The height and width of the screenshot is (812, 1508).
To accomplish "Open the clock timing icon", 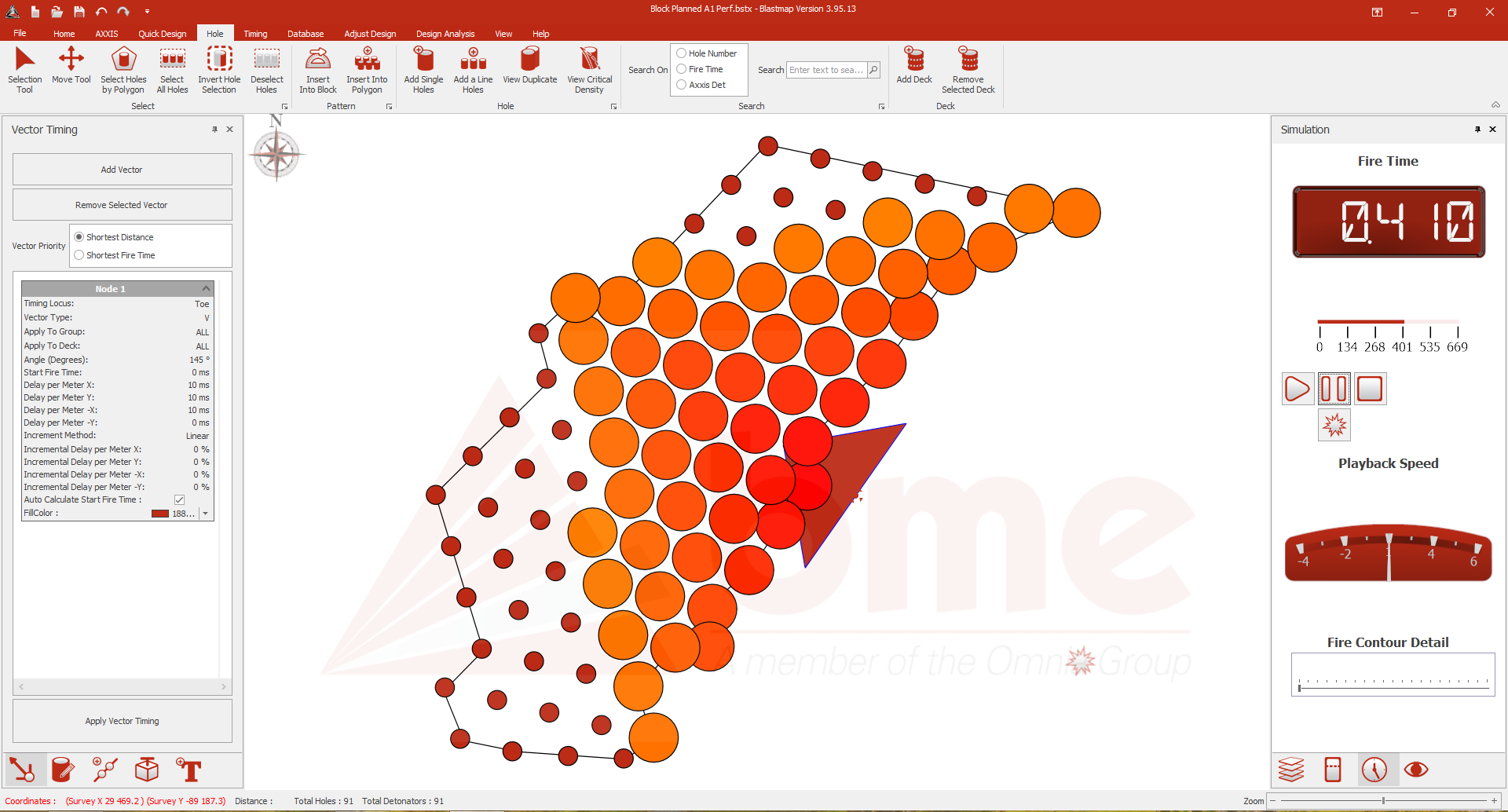I will [1374, 770].
